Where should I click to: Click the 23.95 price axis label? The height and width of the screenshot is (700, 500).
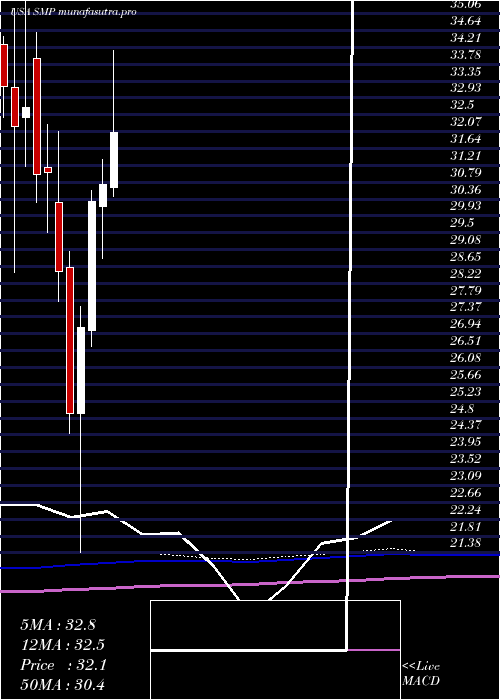[466, 442]
